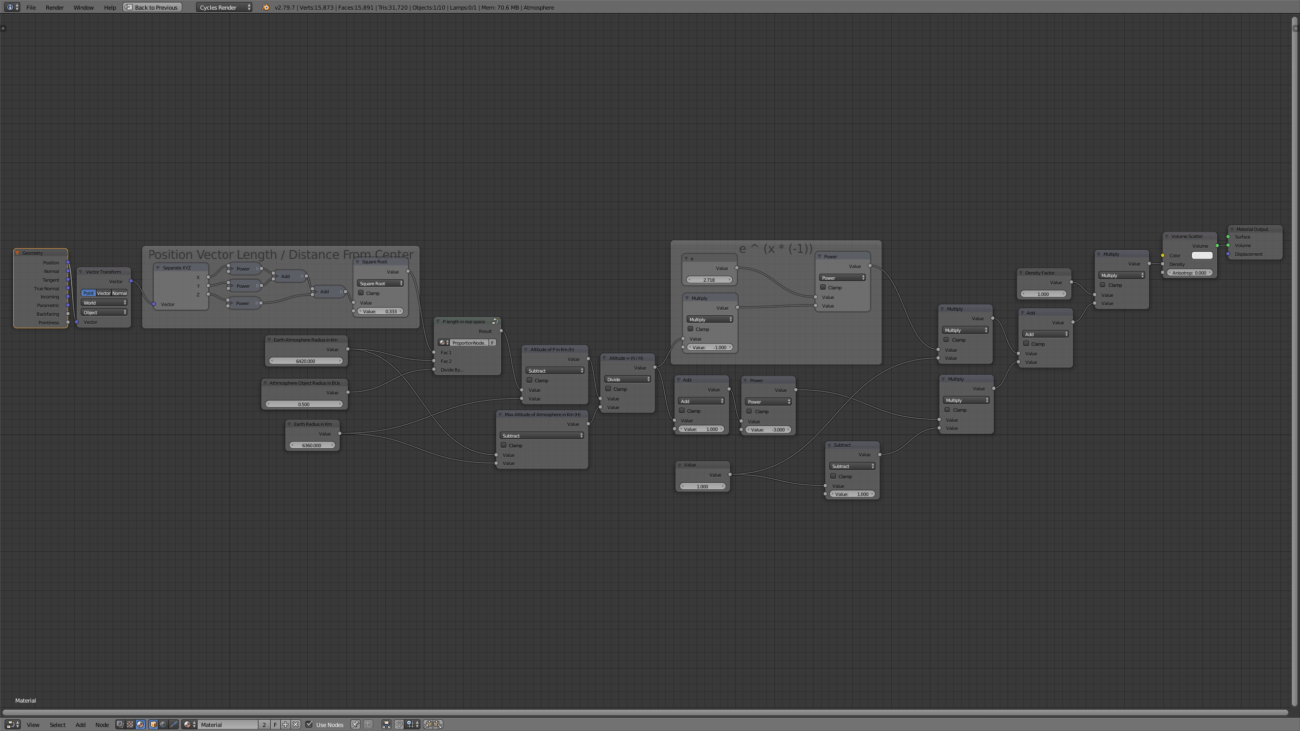
Task: Click group edit icon on P length node
Action: coord(494,322)
